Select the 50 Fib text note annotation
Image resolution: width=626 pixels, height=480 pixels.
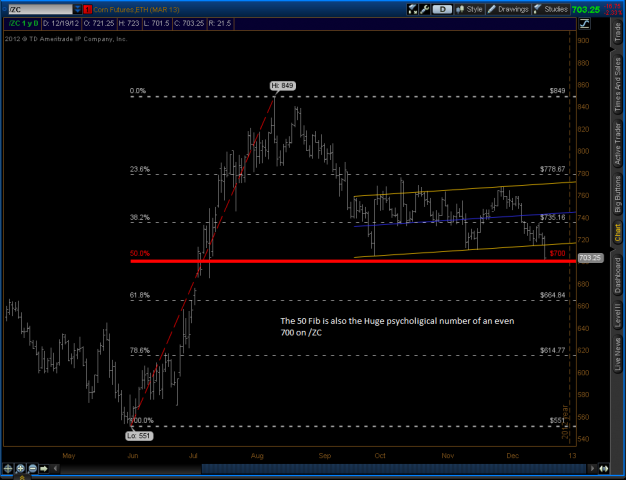pos(397,327)
